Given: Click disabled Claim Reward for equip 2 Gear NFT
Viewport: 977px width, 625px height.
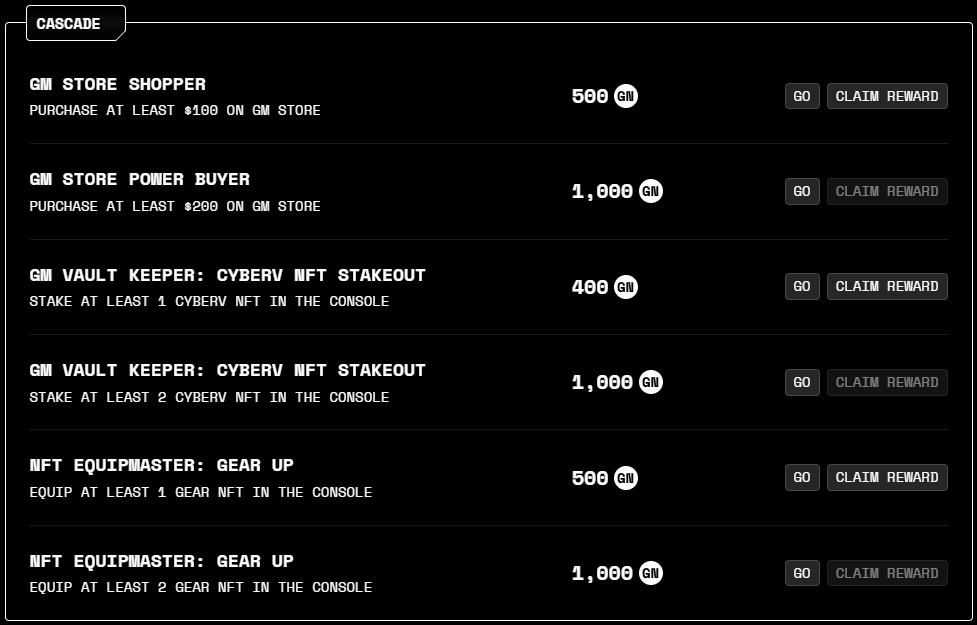Looking at the screenshot, I should [886, 573].
